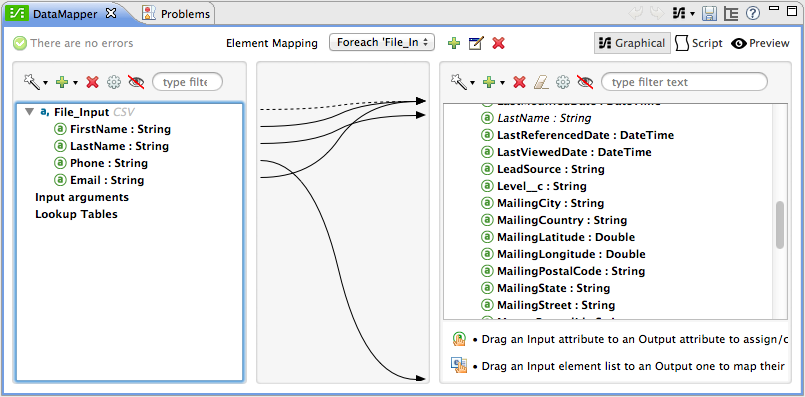Open the Foreach element mapping dropdown
805x397 pixels.
[x=381, y=43]
